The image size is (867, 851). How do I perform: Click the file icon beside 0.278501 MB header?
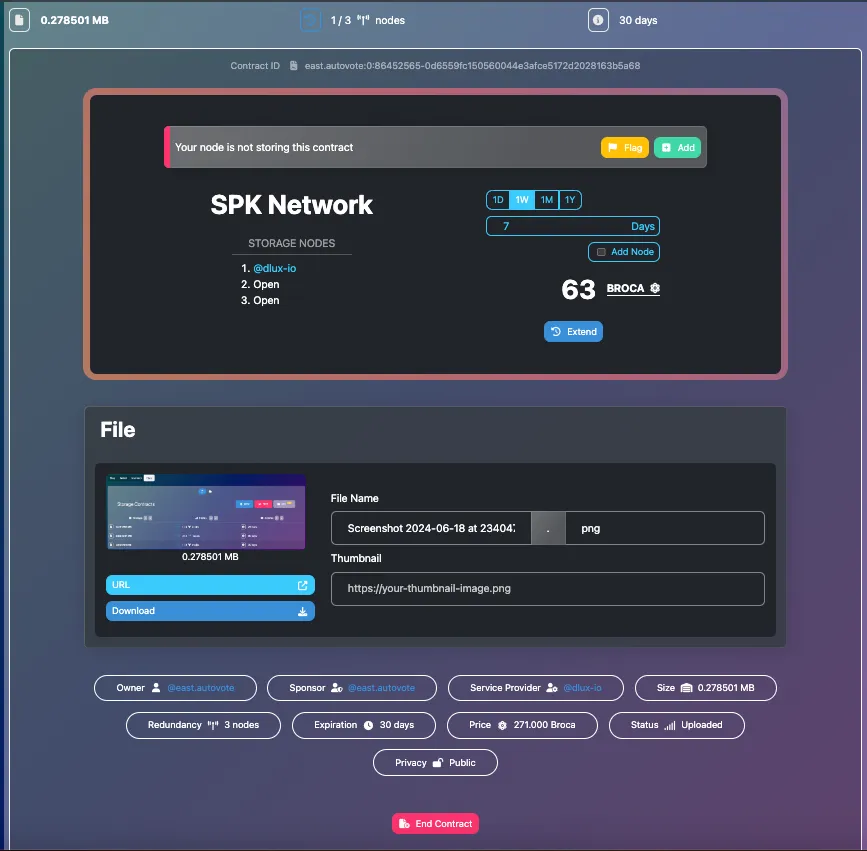tap(19, 20)
